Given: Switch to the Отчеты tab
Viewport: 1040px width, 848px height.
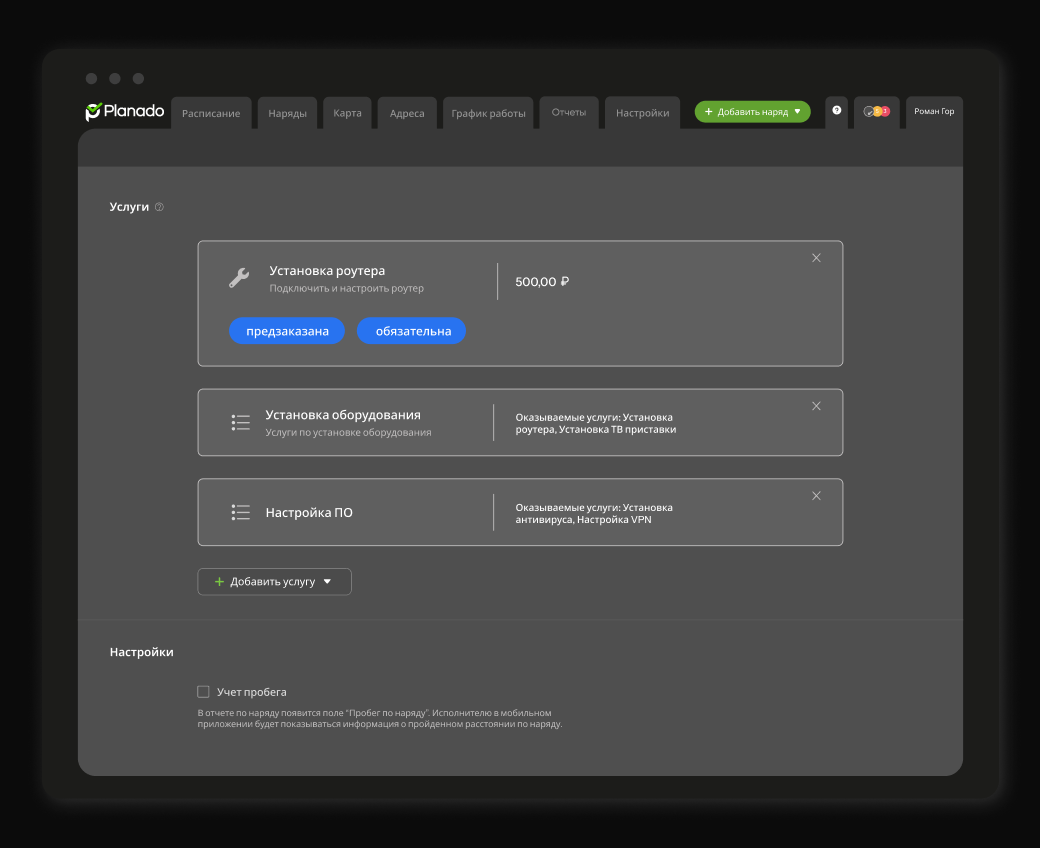Looking at the screenshot, I should [569, 112].
